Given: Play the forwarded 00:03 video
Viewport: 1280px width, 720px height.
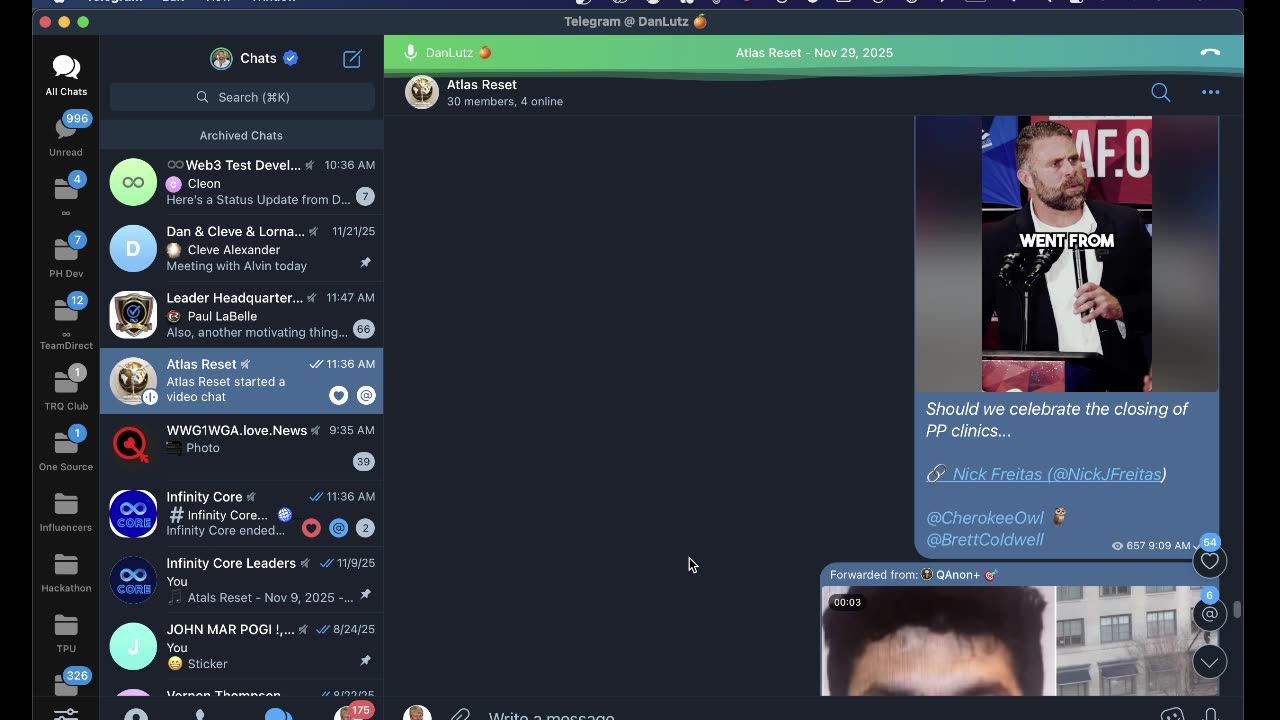Looking at the screenshot, I should pos(1020,640).
